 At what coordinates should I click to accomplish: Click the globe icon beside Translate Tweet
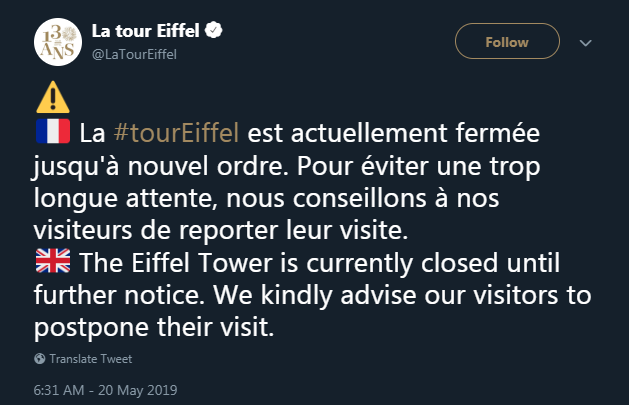(40, 358)
